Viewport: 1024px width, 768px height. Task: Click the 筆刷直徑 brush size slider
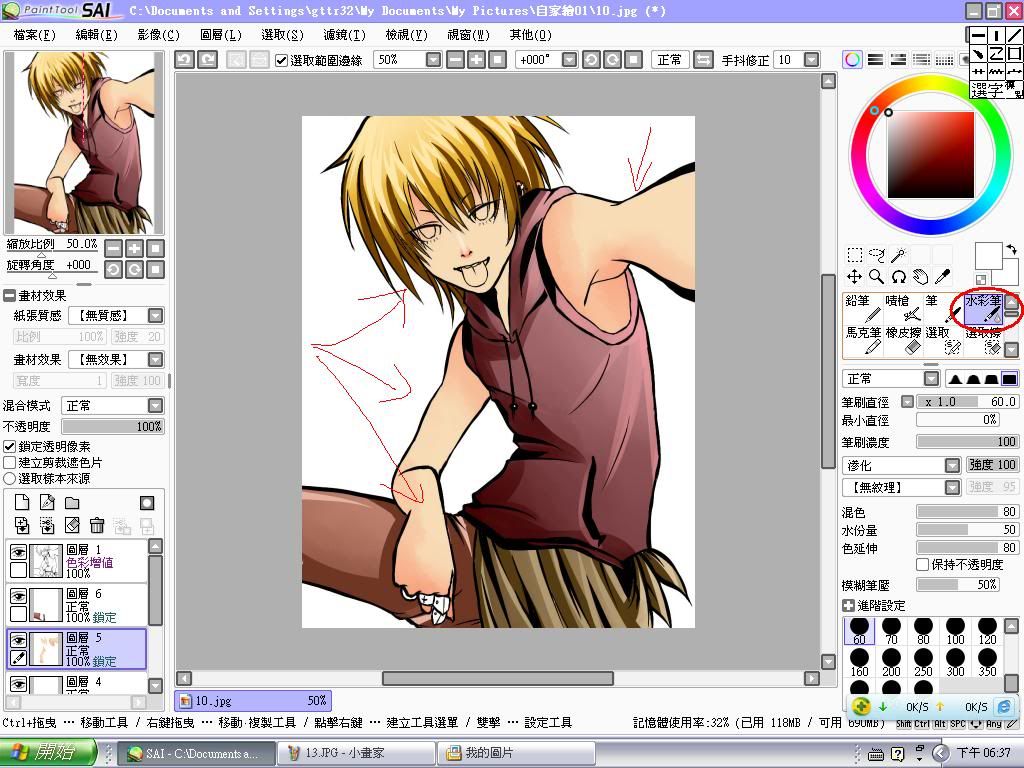(967, 402)
